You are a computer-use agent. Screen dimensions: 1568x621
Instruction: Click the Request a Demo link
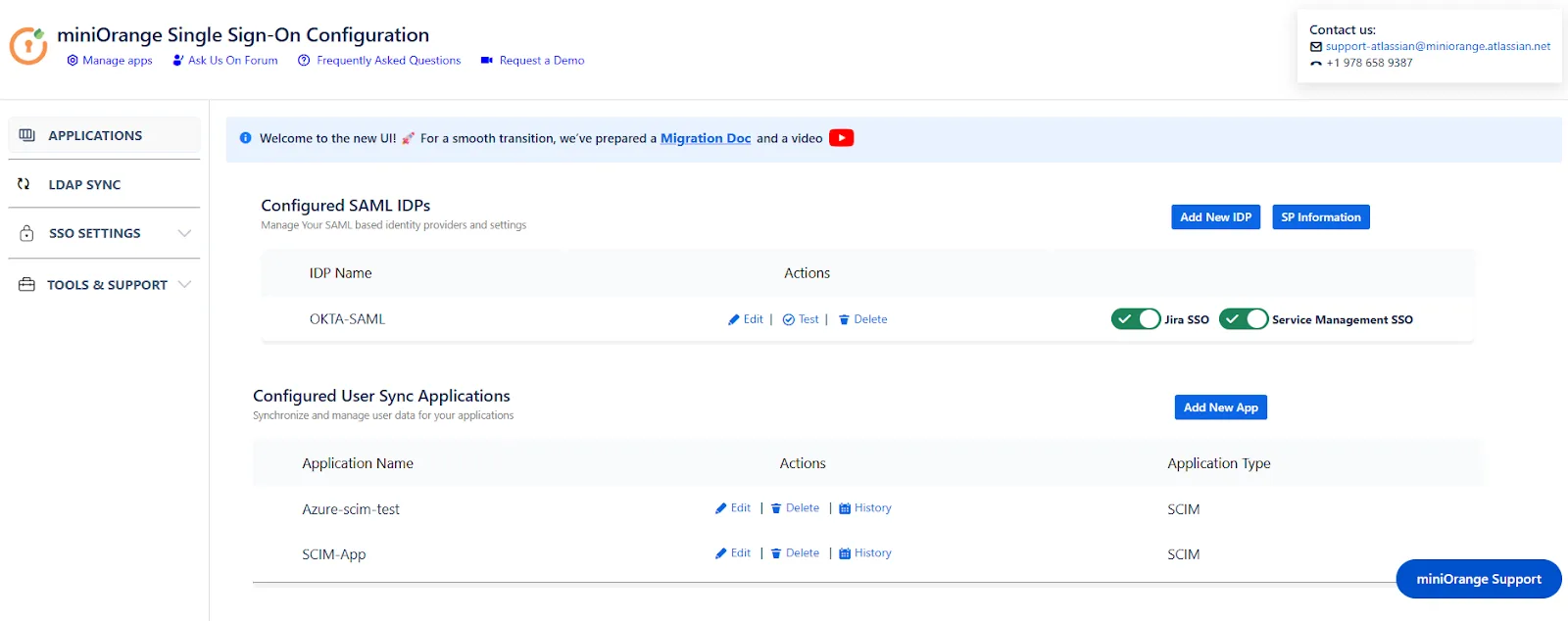tap(542, 61)
